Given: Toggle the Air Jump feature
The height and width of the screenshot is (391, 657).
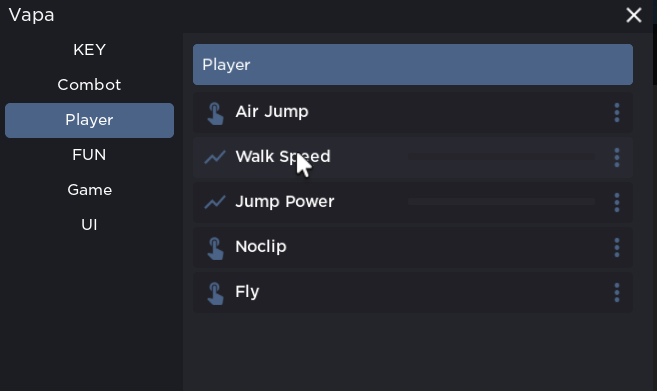Looking at the screenshot, I should [x=413, y=113].
